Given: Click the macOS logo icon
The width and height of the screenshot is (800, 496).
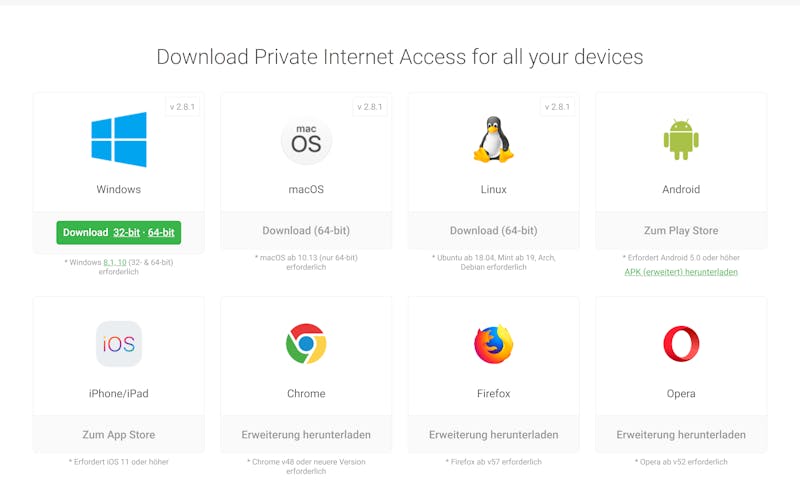Looking at the screenshot, I should 306,141.
